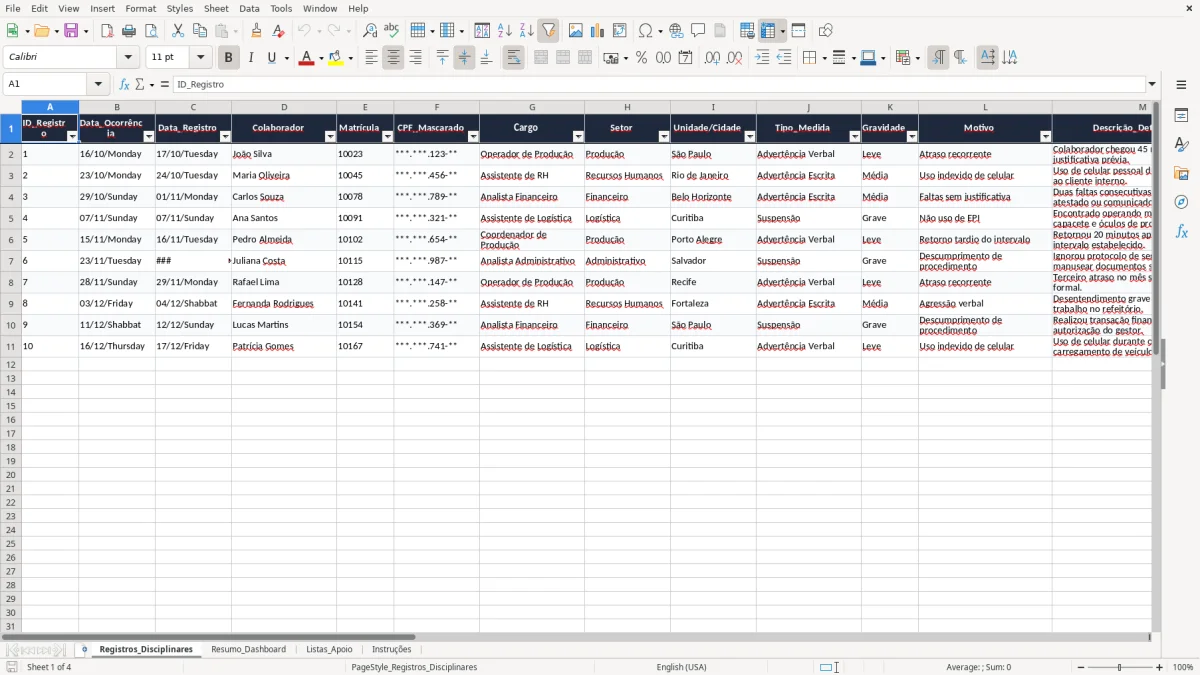Click the Save document icon
This screenshot has height=675, width=1200.
coord(71,31)
